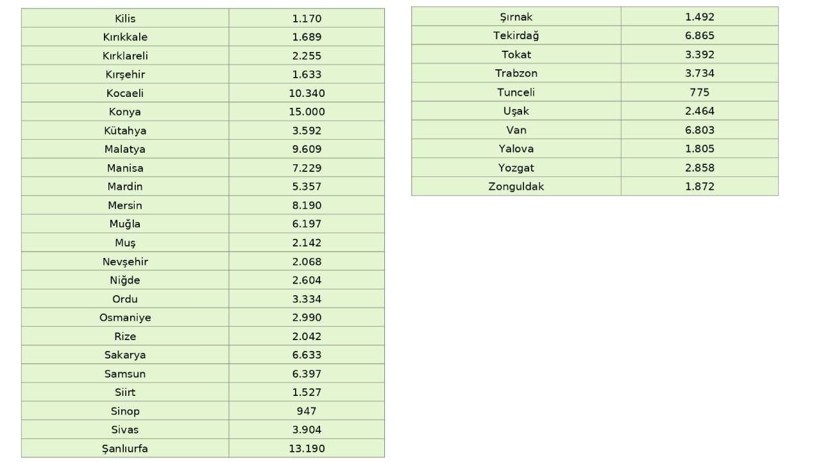Click the Şanlıurfa city cell
This screenshot has height=462, width=820.
[125, 449]
